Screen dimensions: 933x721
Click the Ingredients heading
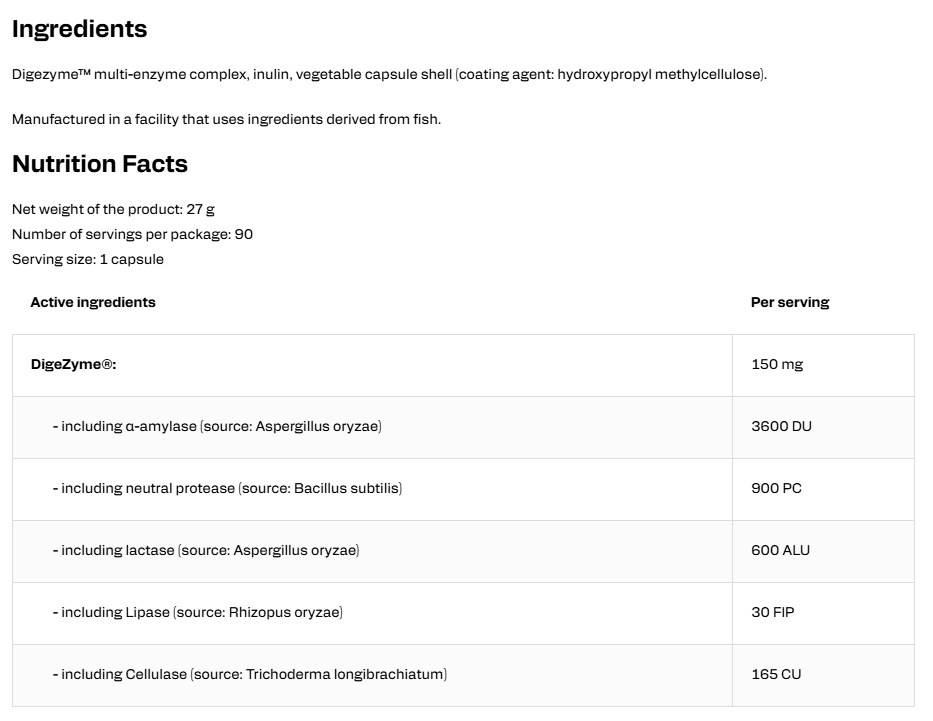pyautogui.click(x=79, y=29)
